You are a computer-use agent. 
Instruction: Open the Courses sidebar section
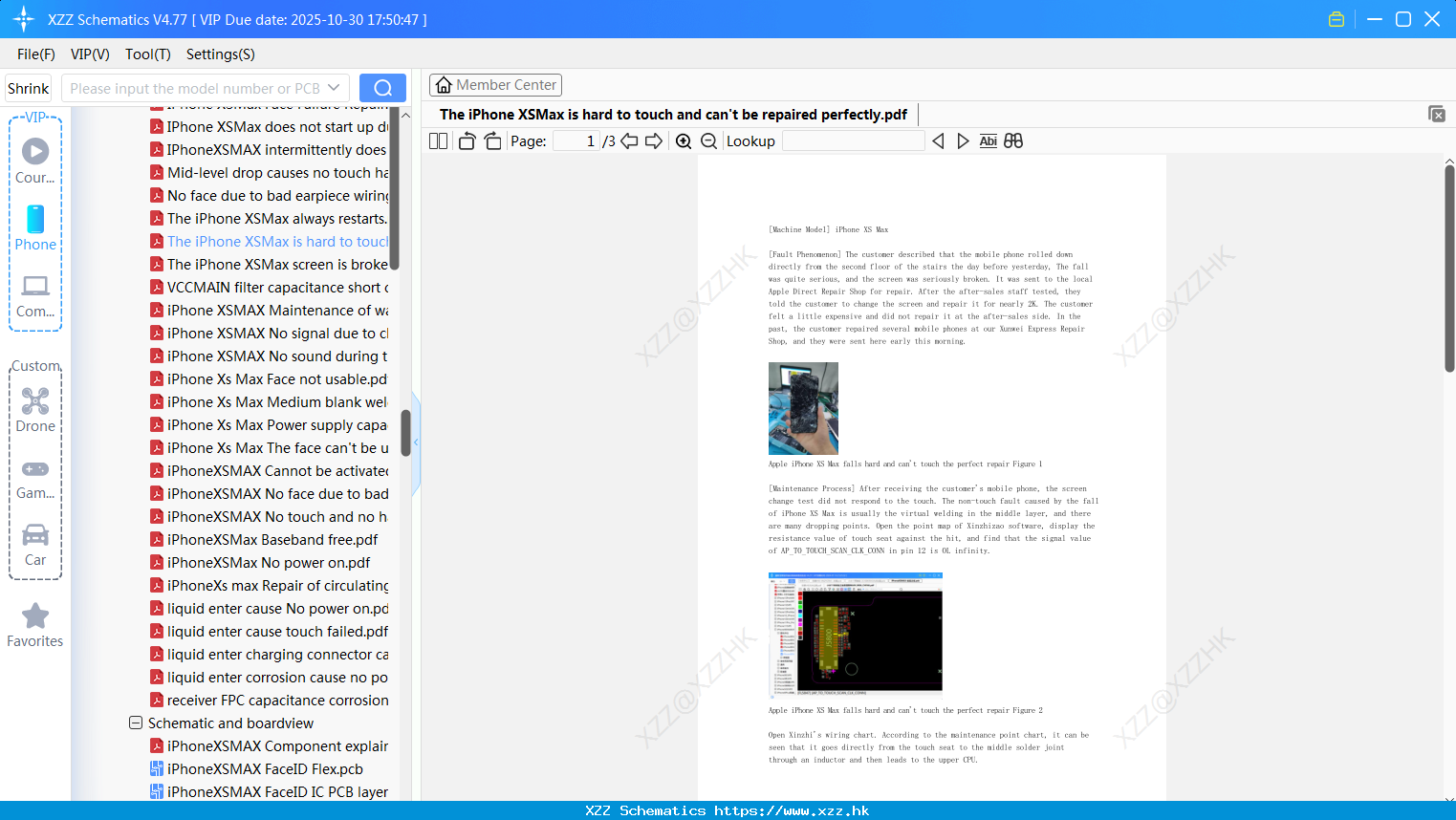point(35,162)
